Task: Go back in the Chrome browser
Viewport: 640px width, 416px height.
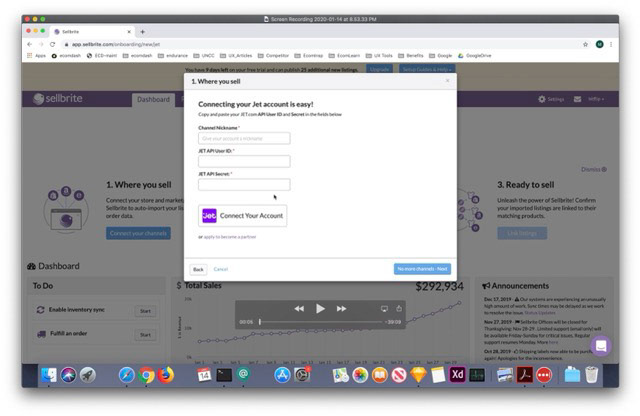Action: [29, 44]
